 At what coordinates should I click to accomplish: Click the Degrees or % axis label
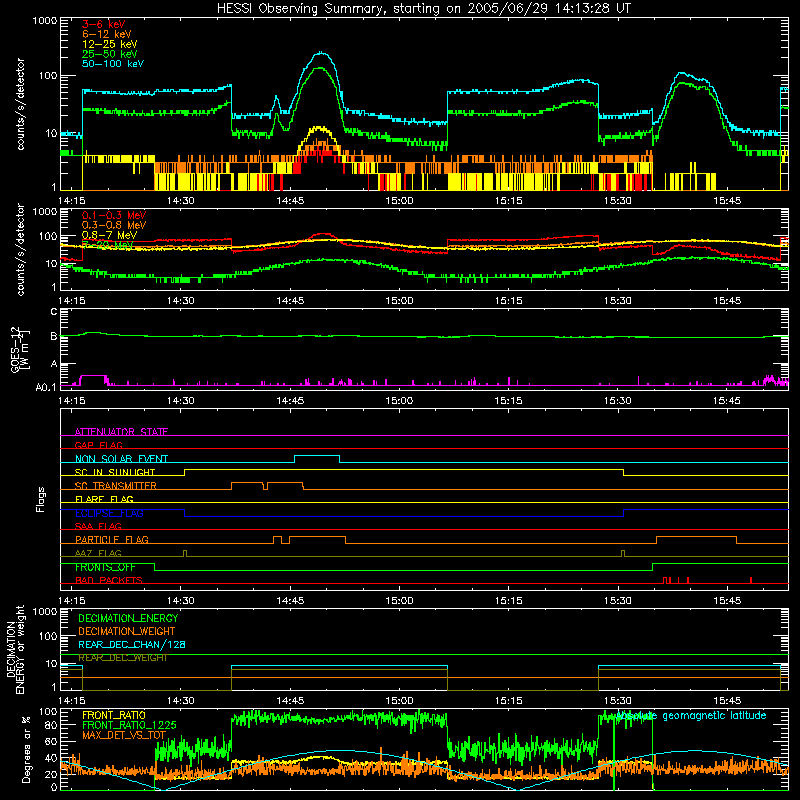(26, 749)
